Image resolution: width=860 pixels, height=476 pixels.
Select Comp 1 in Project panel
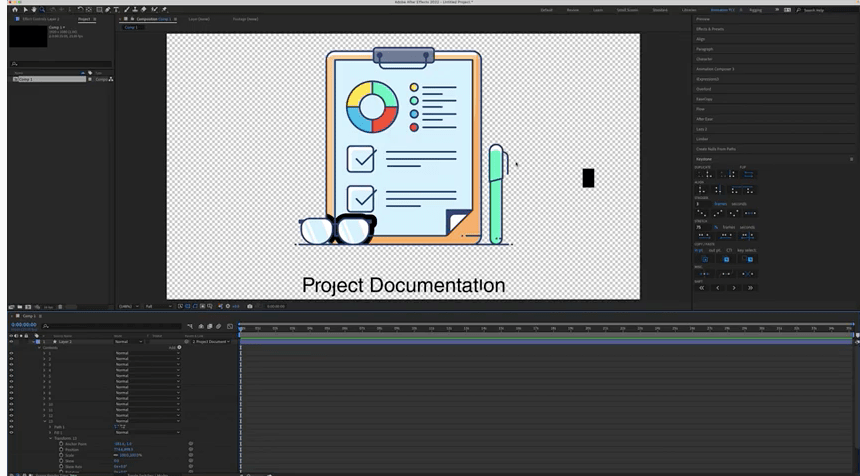coord(49,79)
